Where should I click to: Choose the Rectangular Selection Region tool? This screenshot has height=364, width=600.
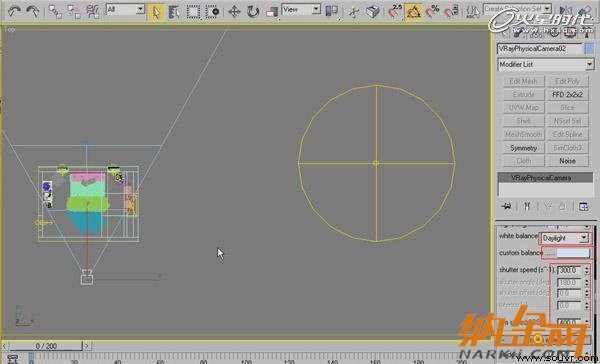coord(193,12)
